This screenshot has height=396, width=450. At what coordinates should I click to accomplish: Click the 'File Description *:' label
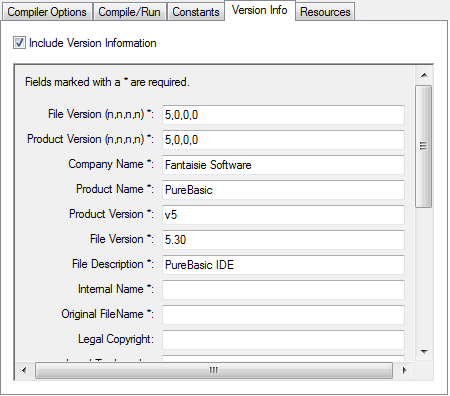[x=113, y=264]
